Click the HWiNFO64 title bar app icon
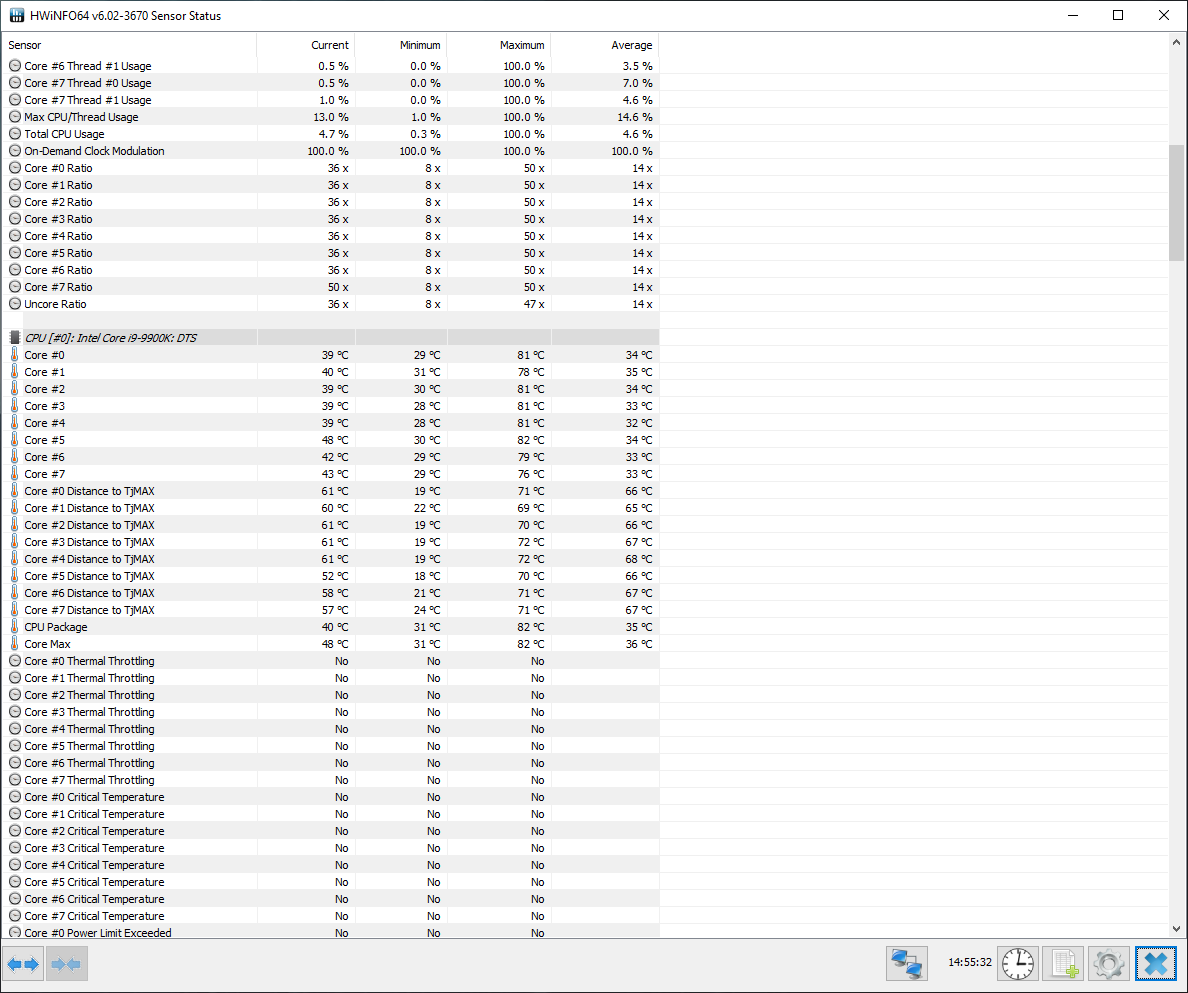This screenshot has height=993, width=1188. point(16,15)
